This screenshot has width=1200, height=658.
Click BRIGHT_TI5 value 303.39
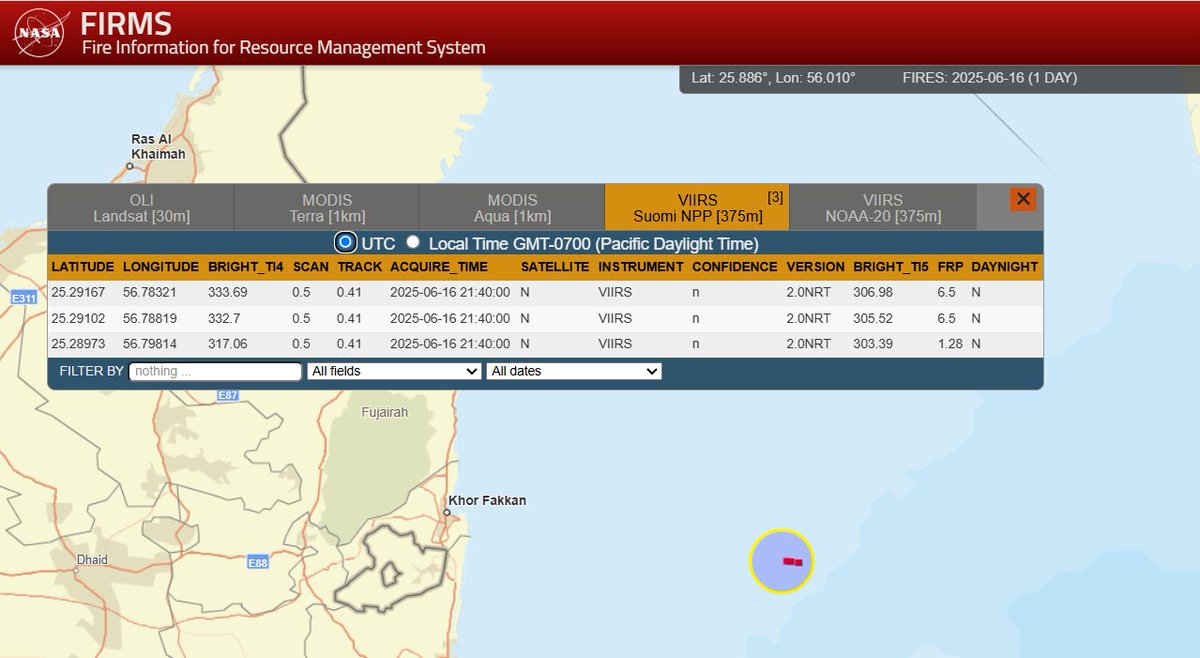(x=874, y=343)
